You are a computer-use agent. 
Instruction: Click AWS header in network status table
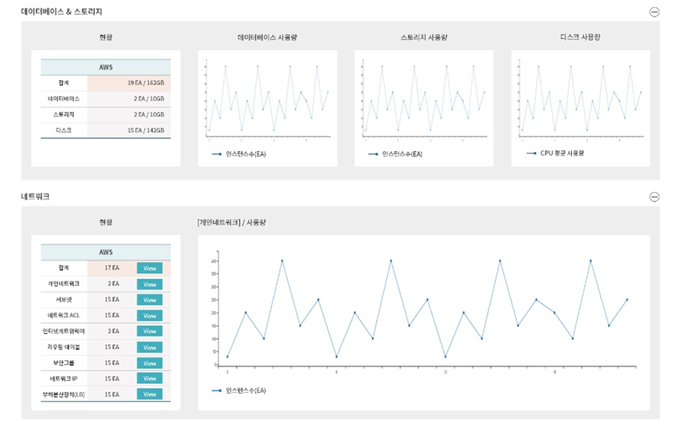(106, 252)
